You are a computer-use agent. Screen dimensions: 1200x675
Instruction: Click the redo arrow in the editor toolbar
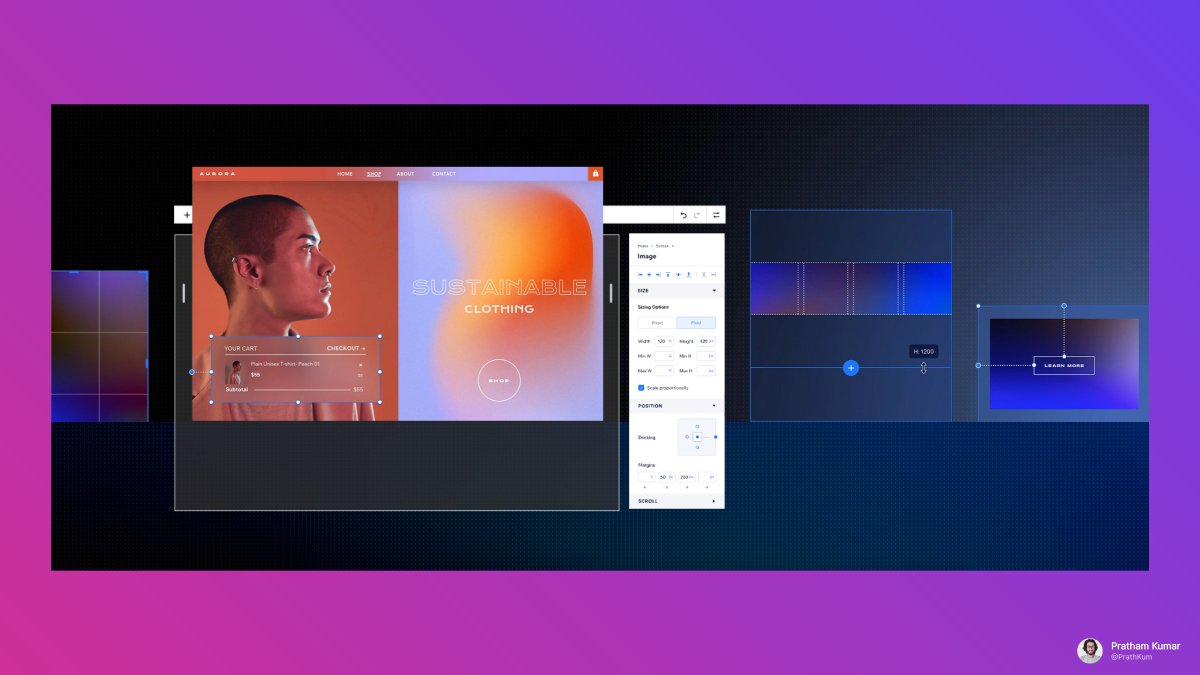click(697, 215)
